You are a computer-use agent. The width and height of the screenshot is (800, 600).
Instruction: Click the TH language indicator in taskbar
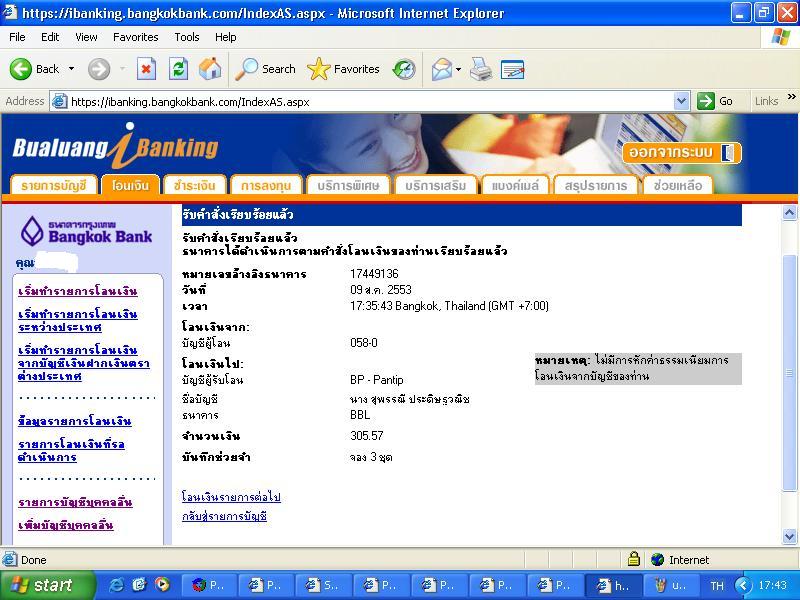click(x=717, y=586)
